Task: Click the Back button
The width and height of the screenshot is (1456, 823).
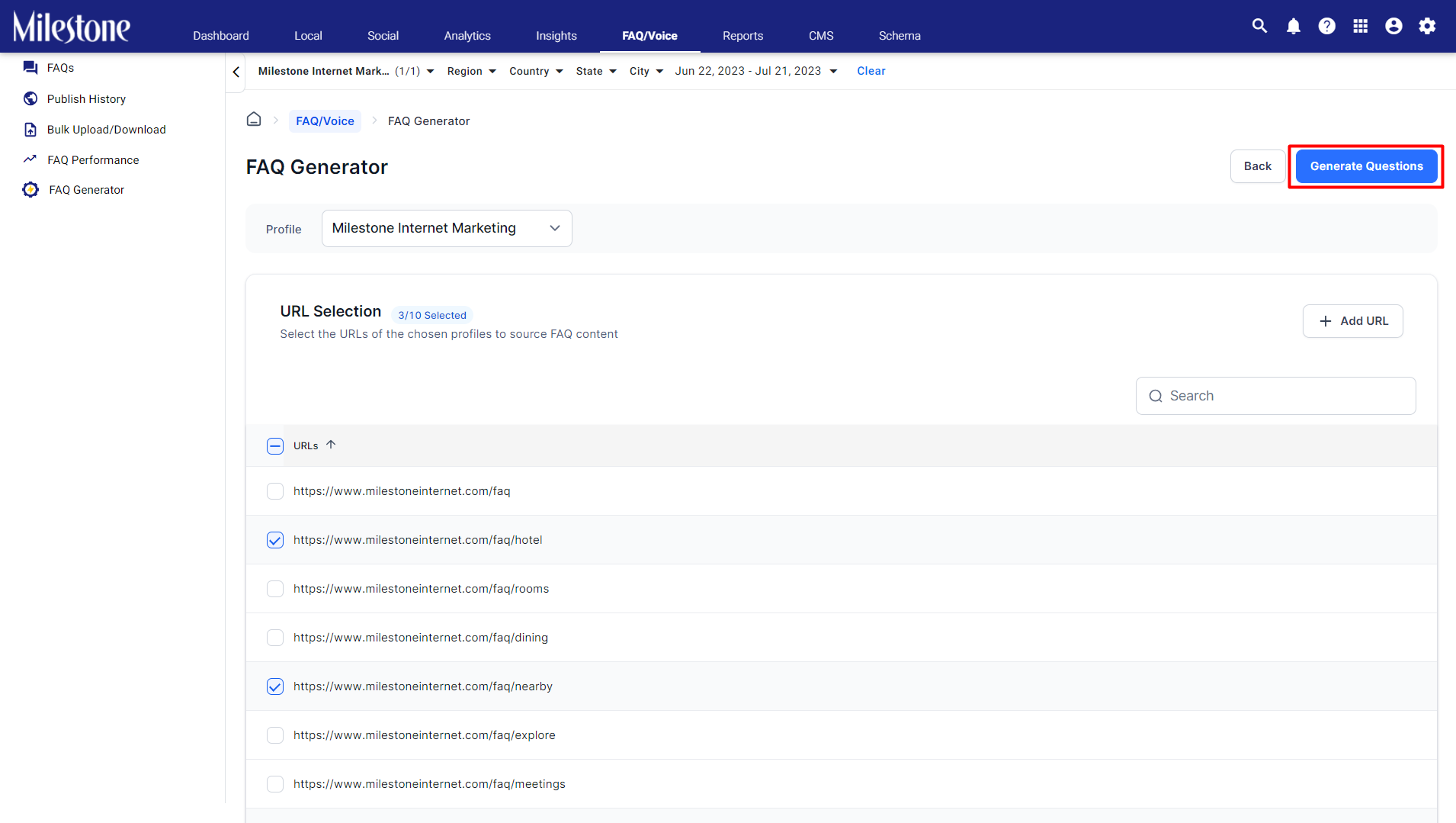Action: (x=1258, y=166)
